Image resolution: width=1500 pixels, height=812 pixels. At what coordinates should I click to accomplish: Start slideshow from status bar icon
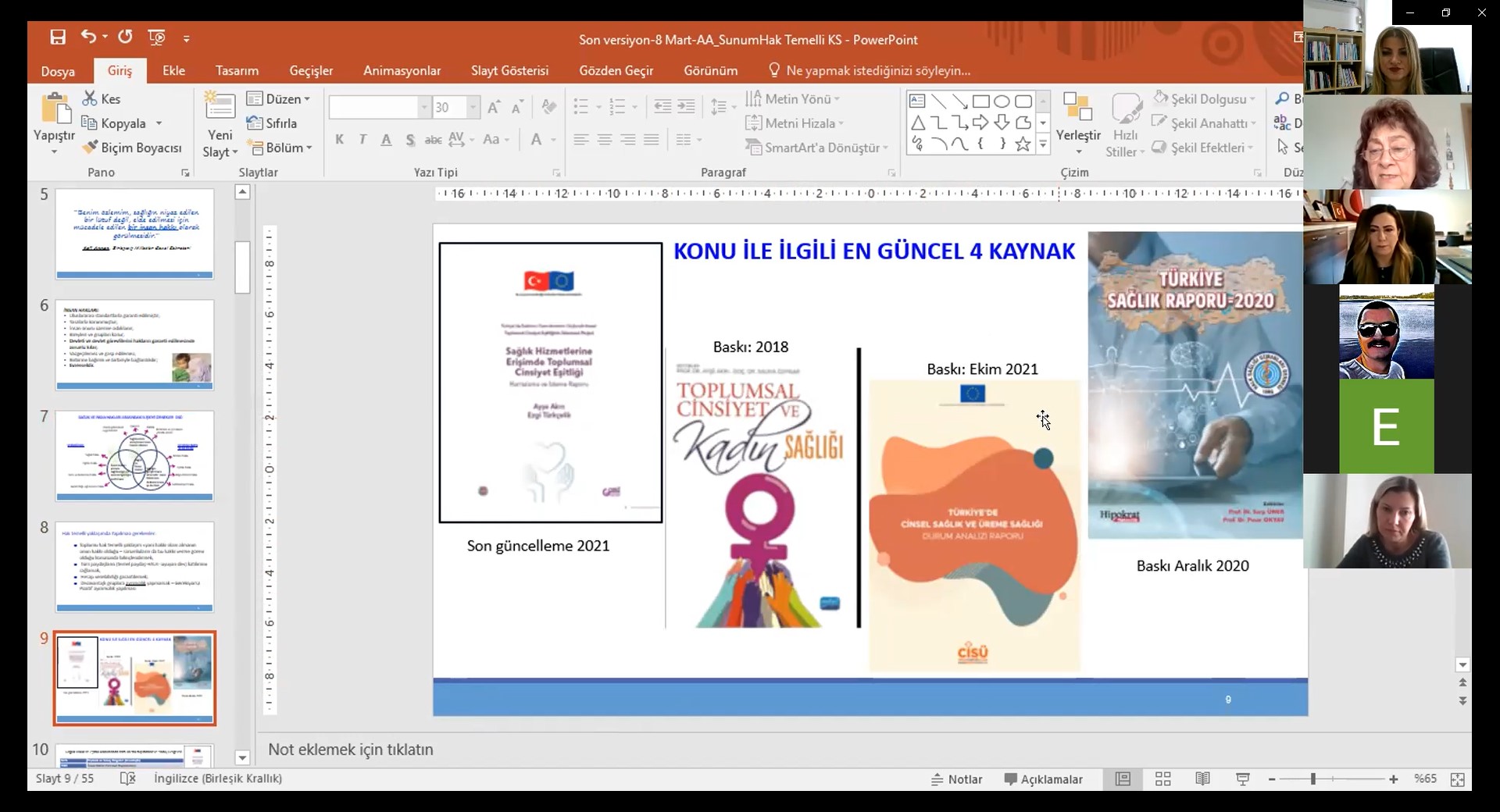[x=1243, y=779]
